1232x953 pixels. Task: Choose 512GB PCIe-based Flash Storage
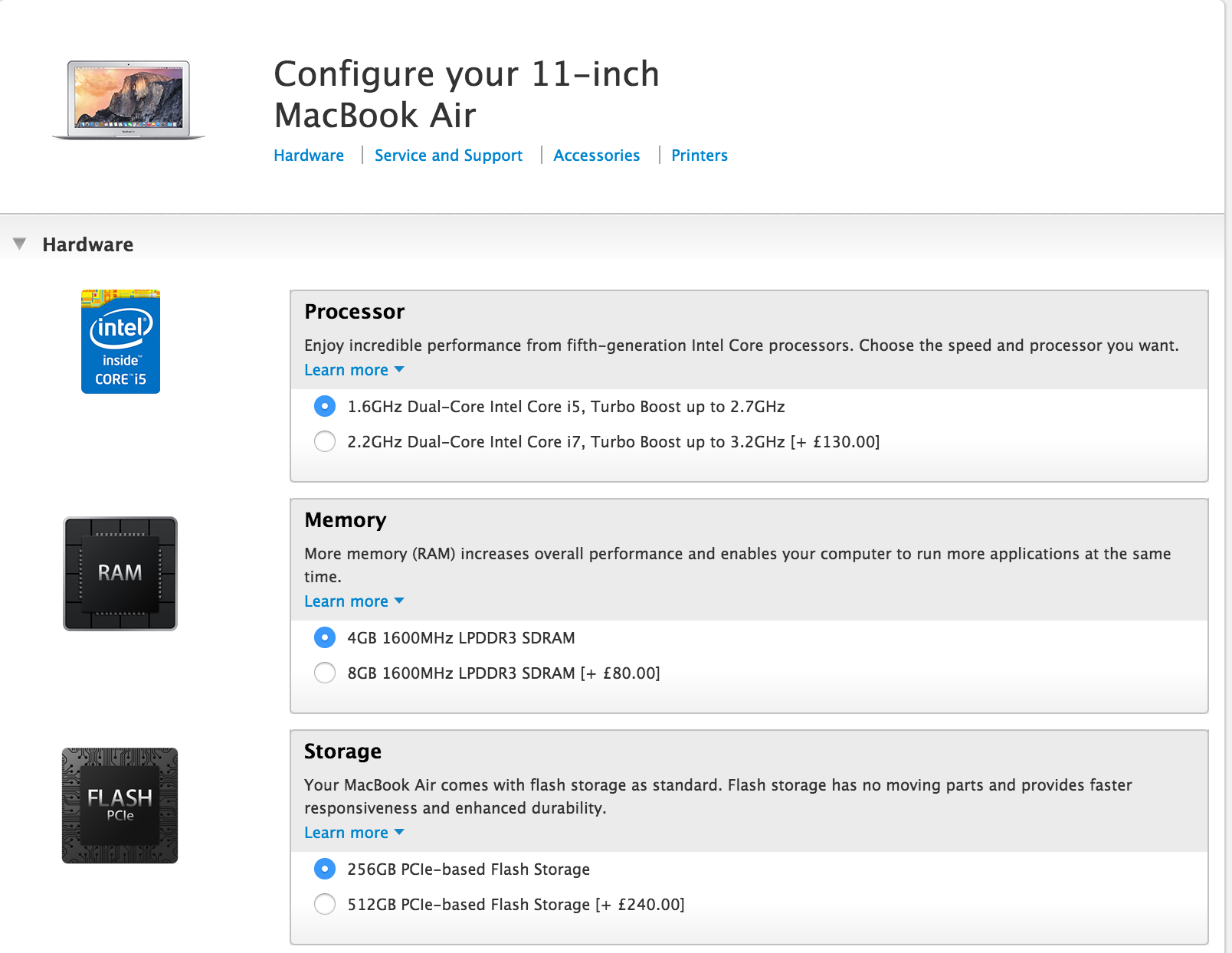325,904
